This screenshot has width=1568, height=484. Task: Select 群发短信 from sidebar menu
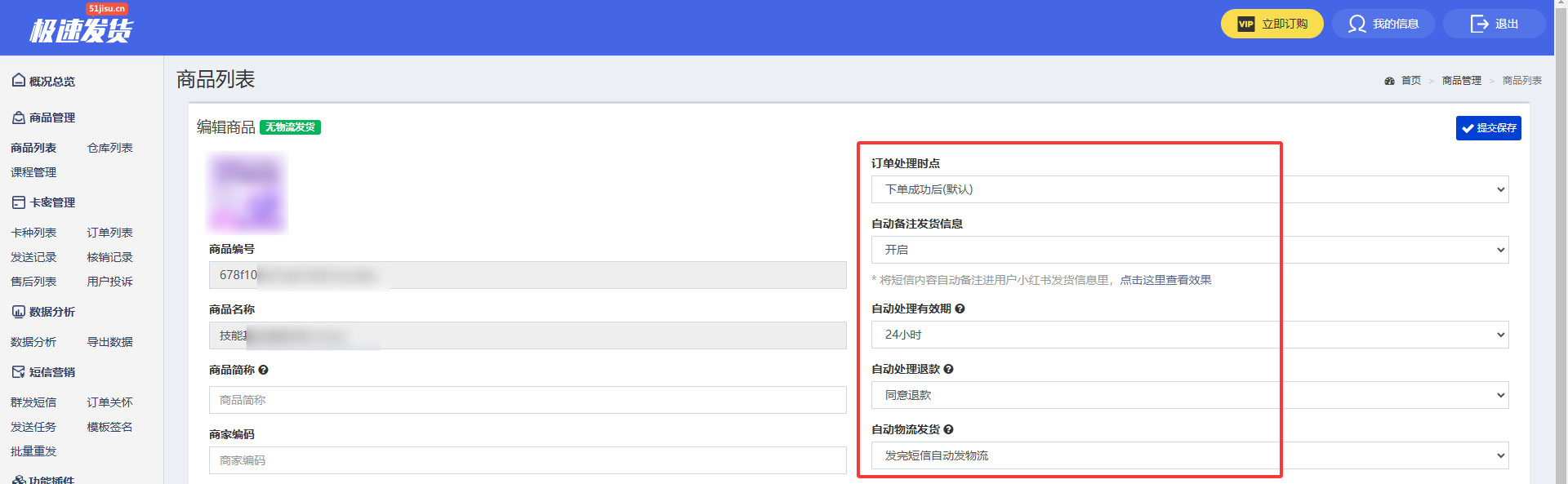[x=33, y=402]
